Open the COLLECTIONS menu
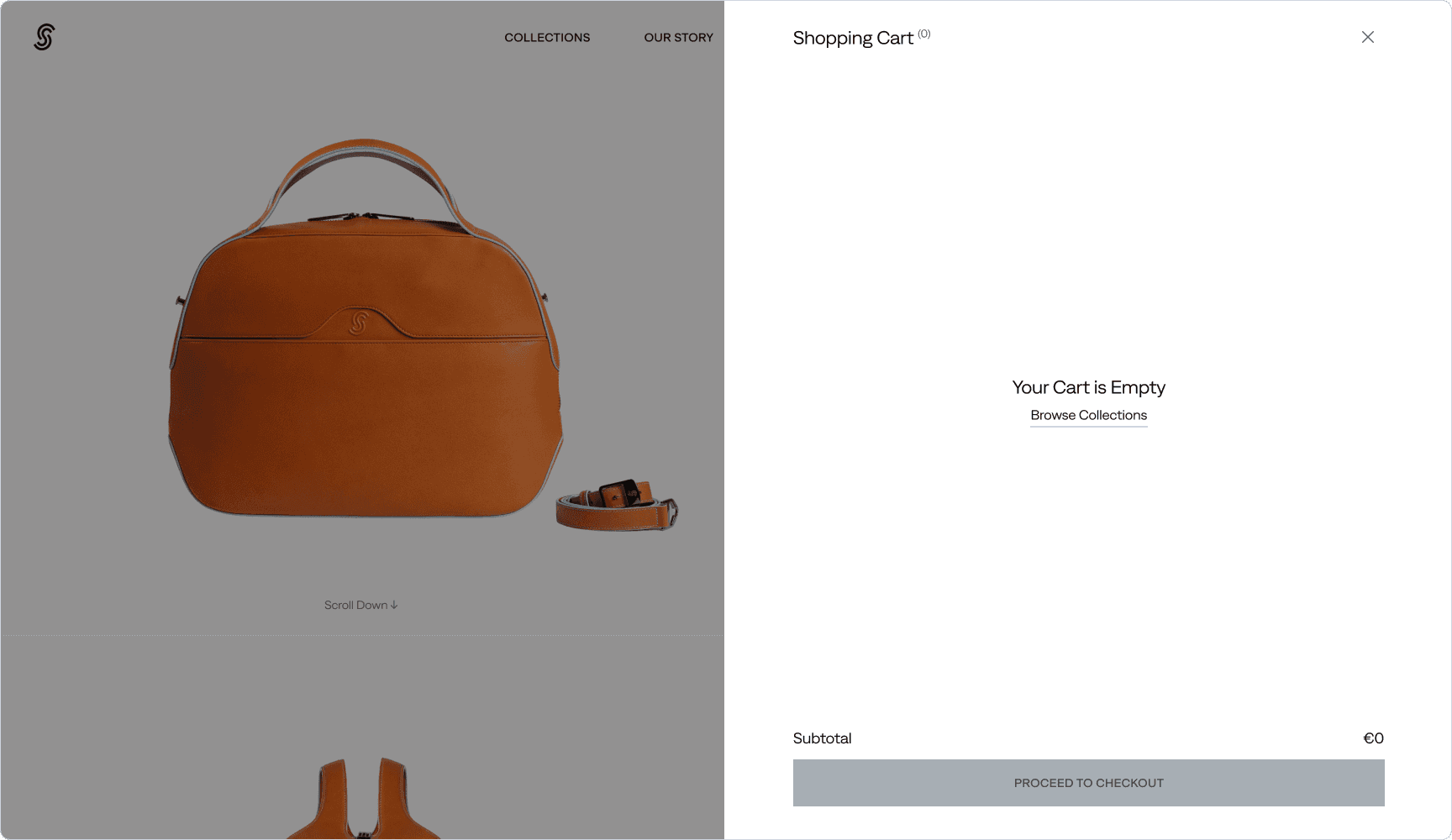 [547, 38]
